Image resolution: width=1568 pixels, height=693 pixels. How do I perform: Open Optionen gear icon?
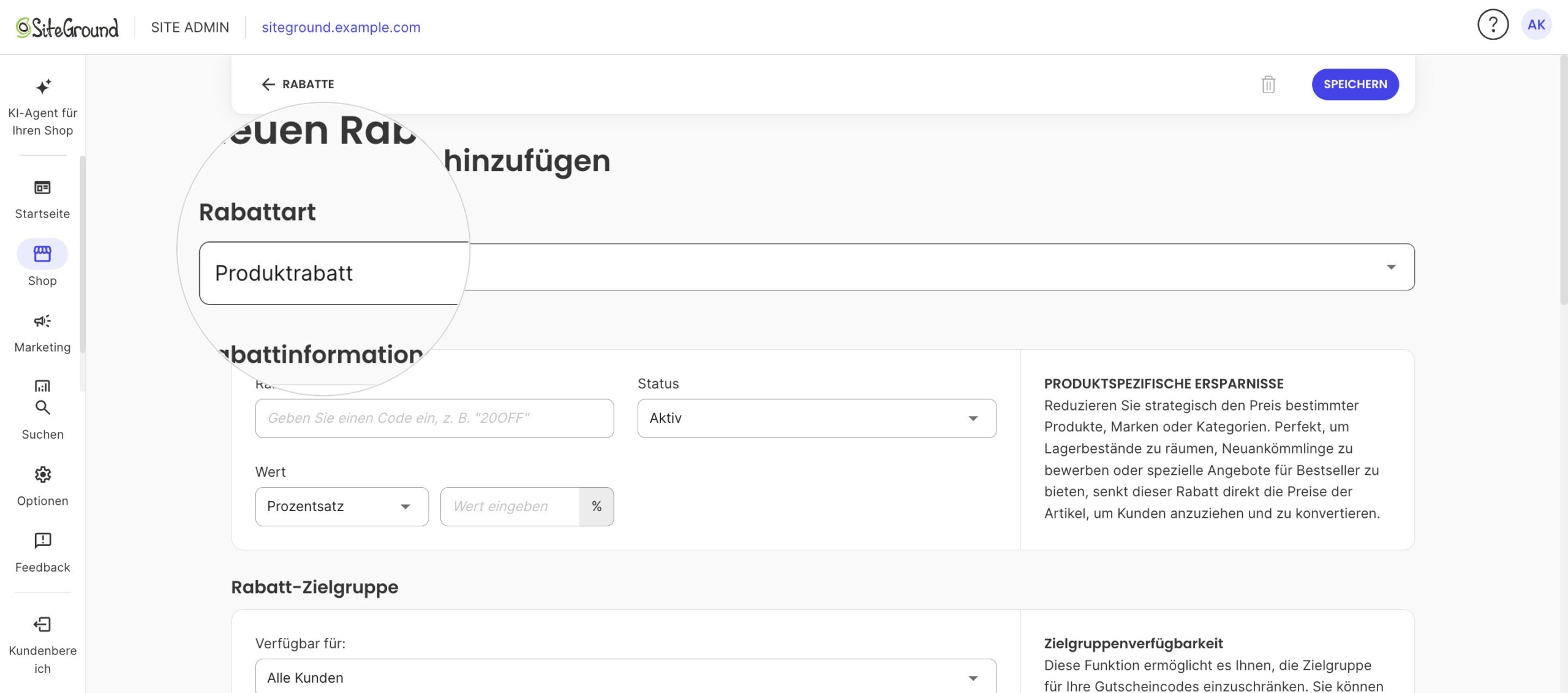(x=42, y=474)
